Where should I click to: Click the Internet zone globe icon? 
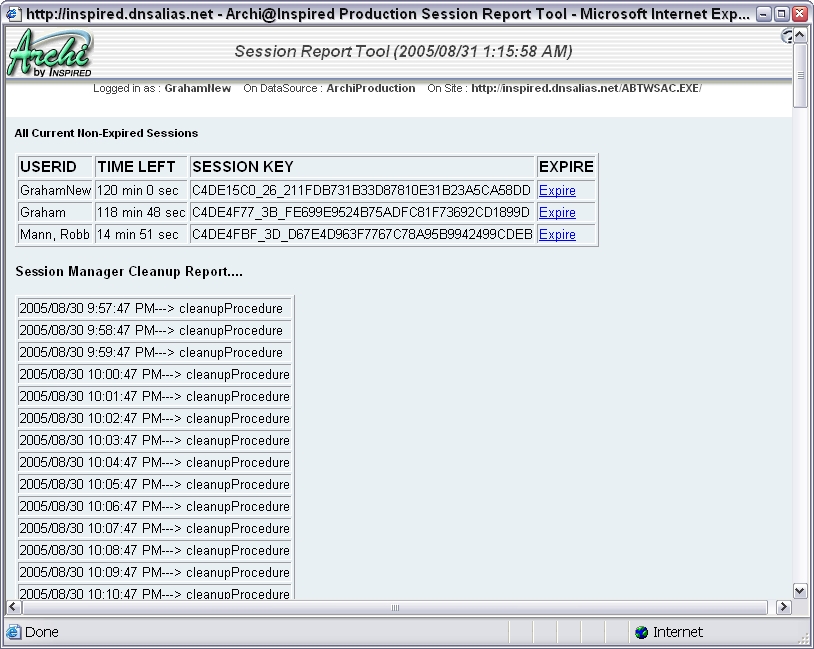pyautogui.click(x=641, y=632)
